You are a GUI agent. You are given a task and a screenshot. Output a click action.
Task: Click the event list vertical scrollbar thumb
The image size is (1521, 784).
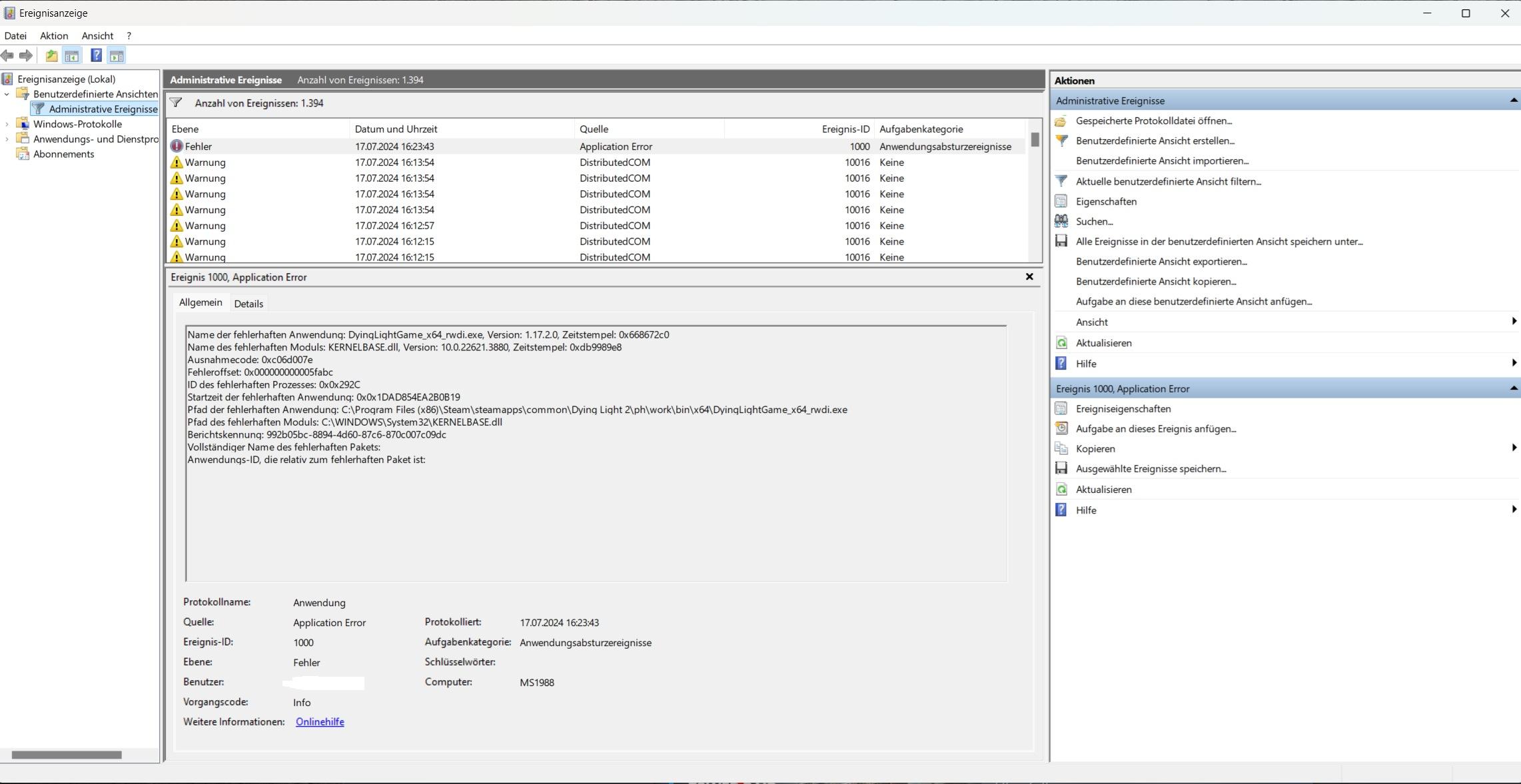click(1035, 139)
